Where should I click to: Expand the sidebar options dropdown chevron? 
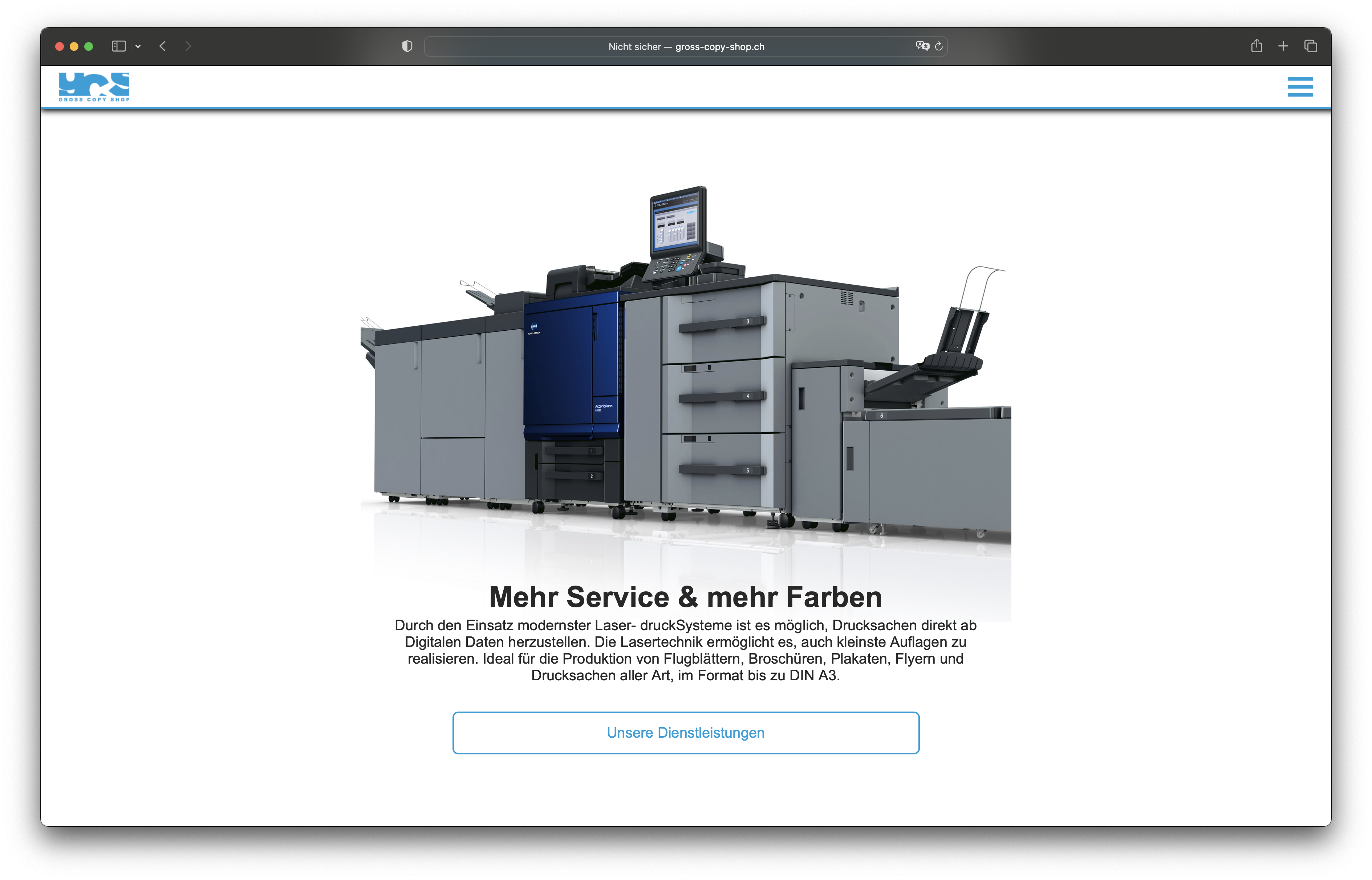coord(138,46)
